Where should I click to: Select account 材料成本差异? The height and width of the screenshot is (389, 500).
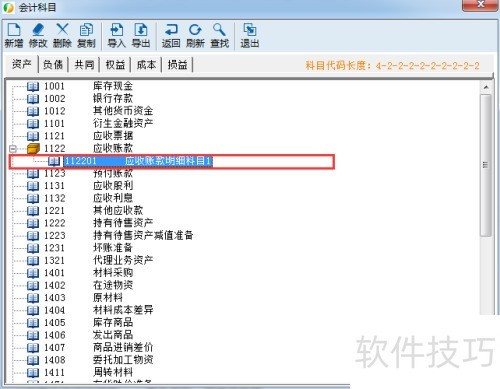[123, 310]
